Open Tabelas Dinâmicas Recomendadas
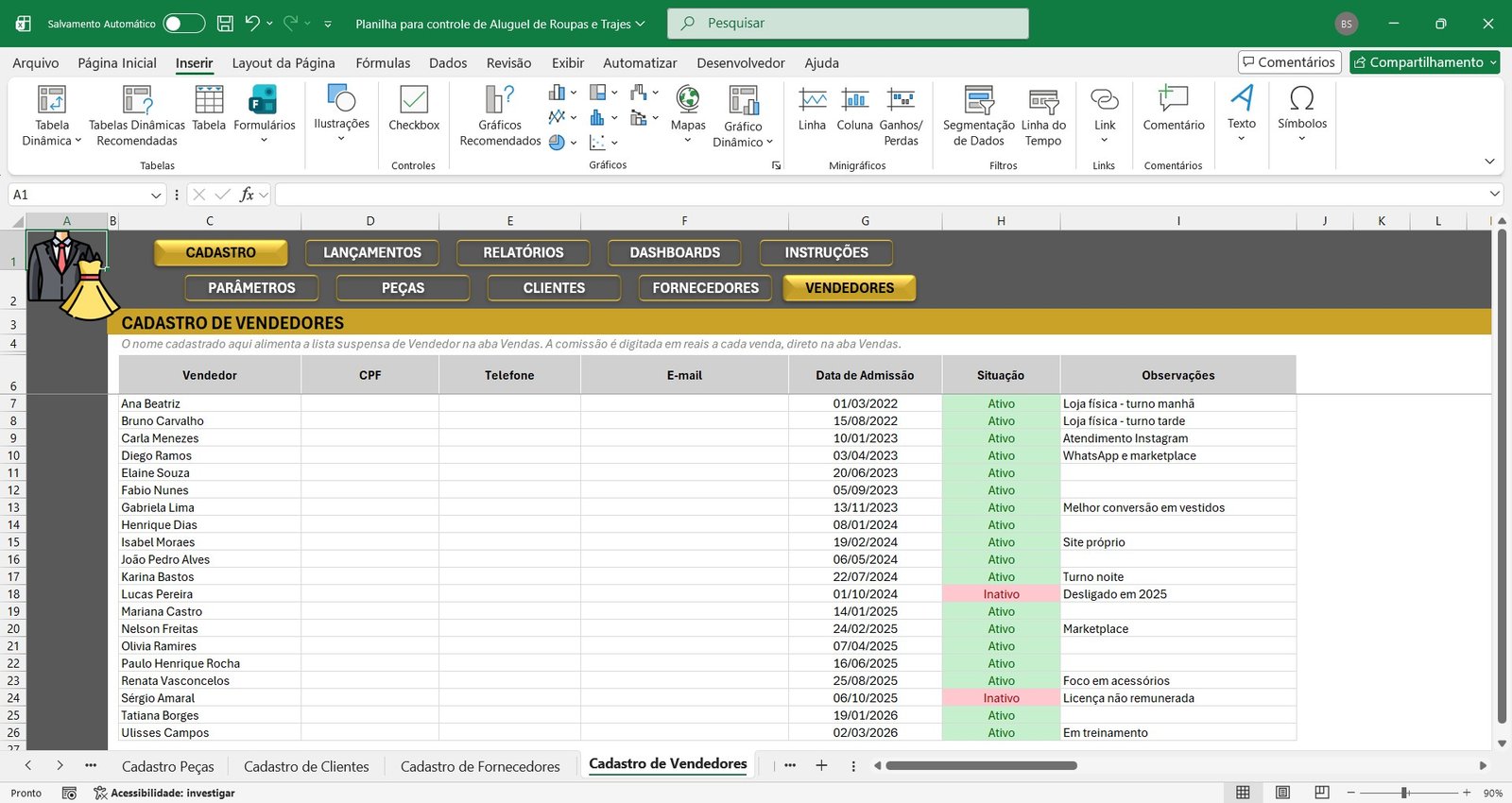The width and height of the screenshot is (1512, 803). tap(137, 115)
